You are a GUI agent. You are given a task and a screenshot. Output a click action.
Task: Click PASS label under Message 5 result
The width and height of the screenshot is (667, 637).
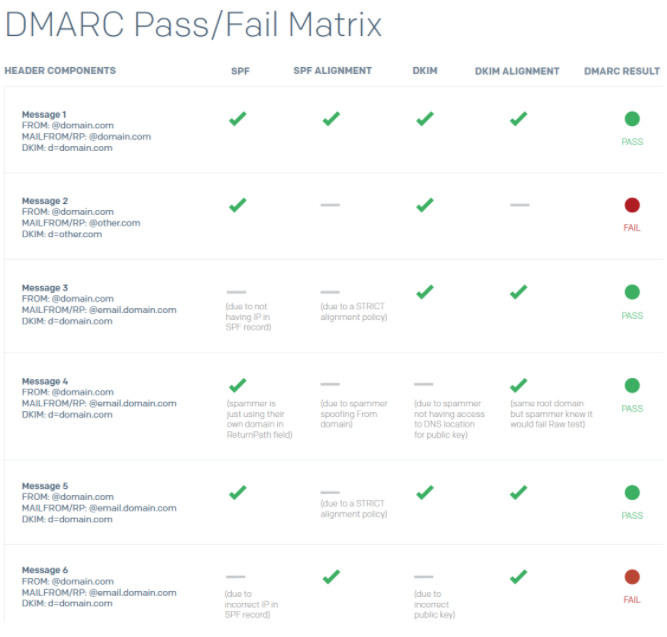click(632, 516)
